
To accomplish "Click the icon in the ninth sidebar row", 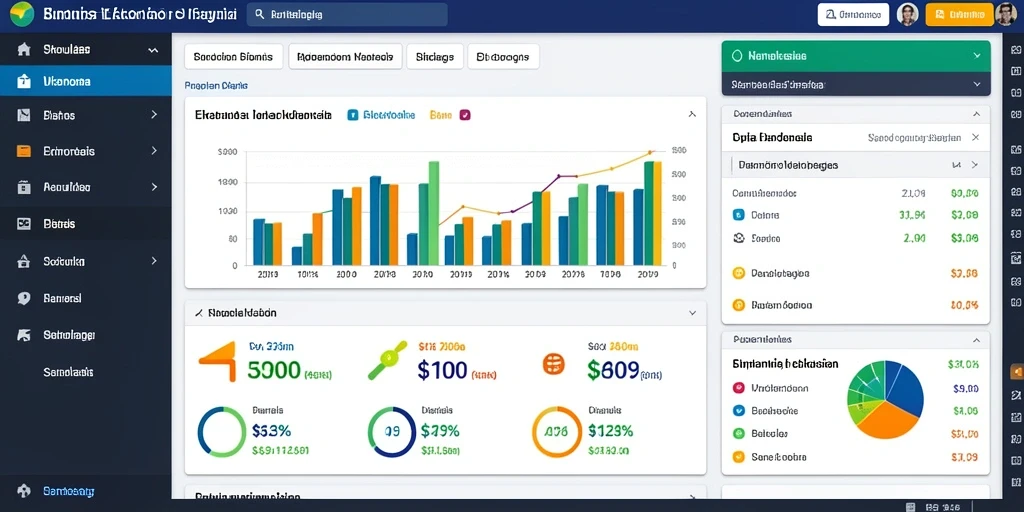I will click(x=24, y=336).
